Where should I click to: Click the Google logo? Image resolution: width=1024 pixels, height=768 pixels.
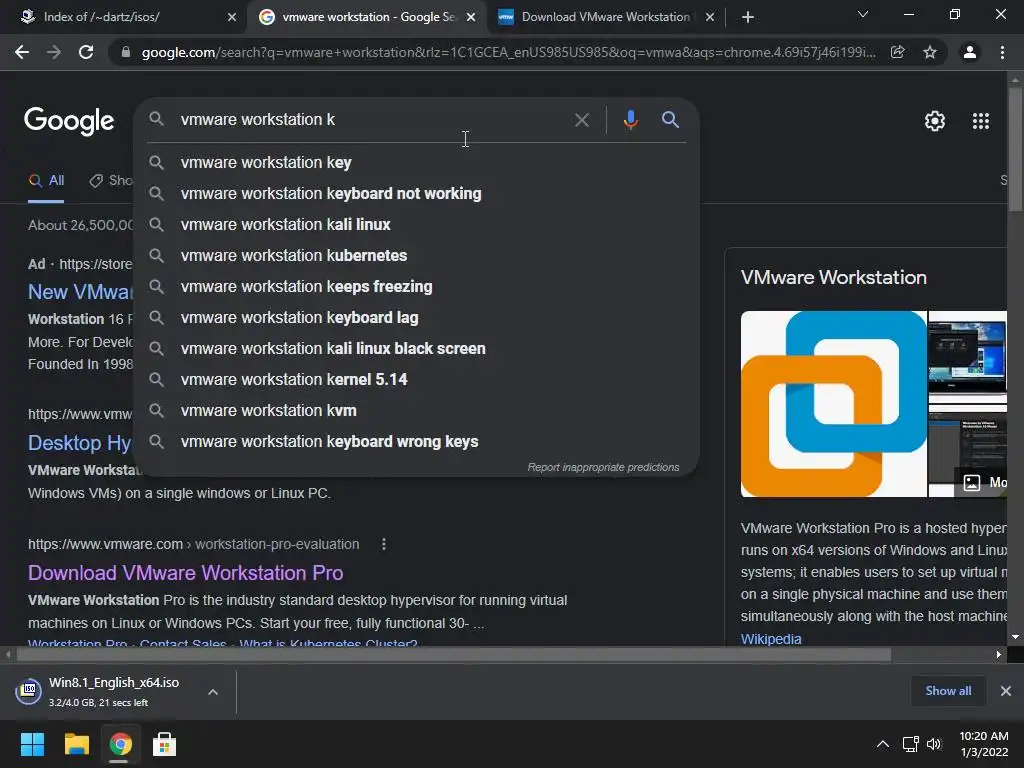69,121
